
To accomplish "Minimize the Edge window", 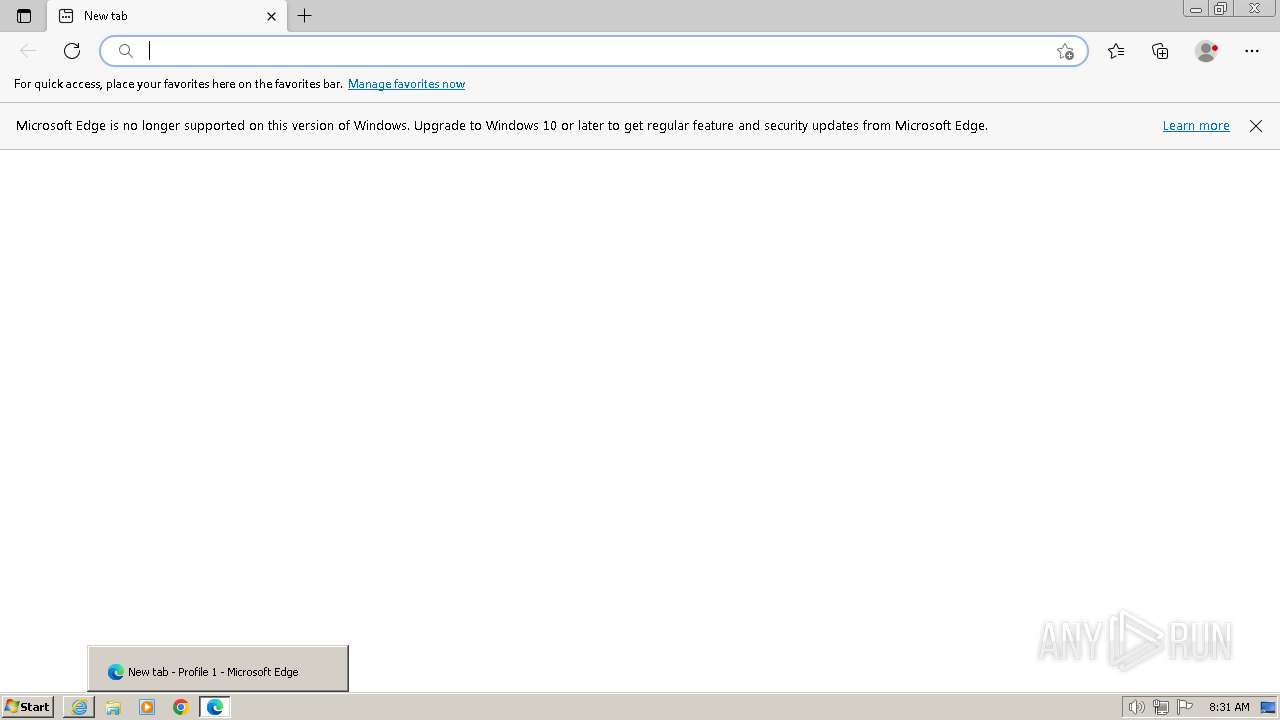I will coord(1195,9).
